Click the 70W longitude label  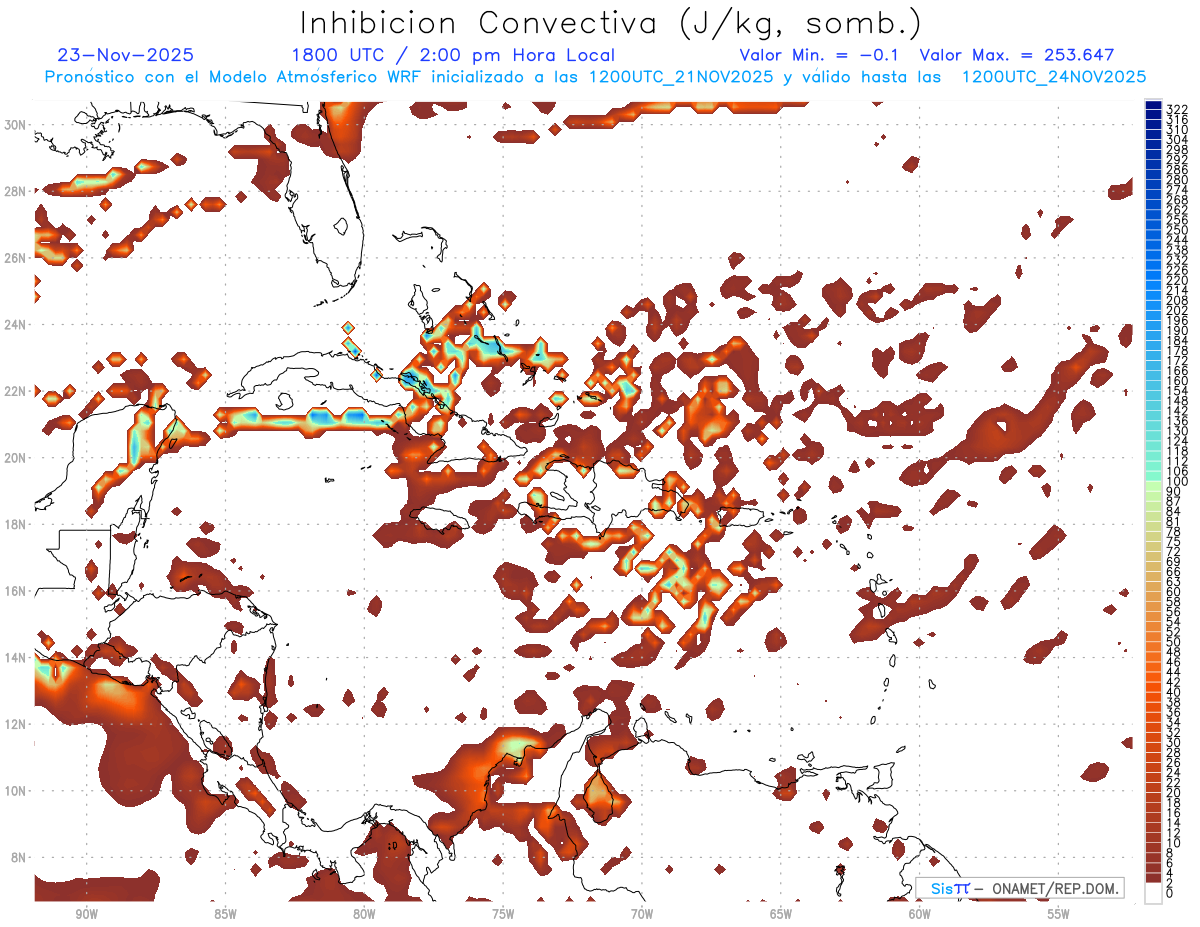(642, 915)
